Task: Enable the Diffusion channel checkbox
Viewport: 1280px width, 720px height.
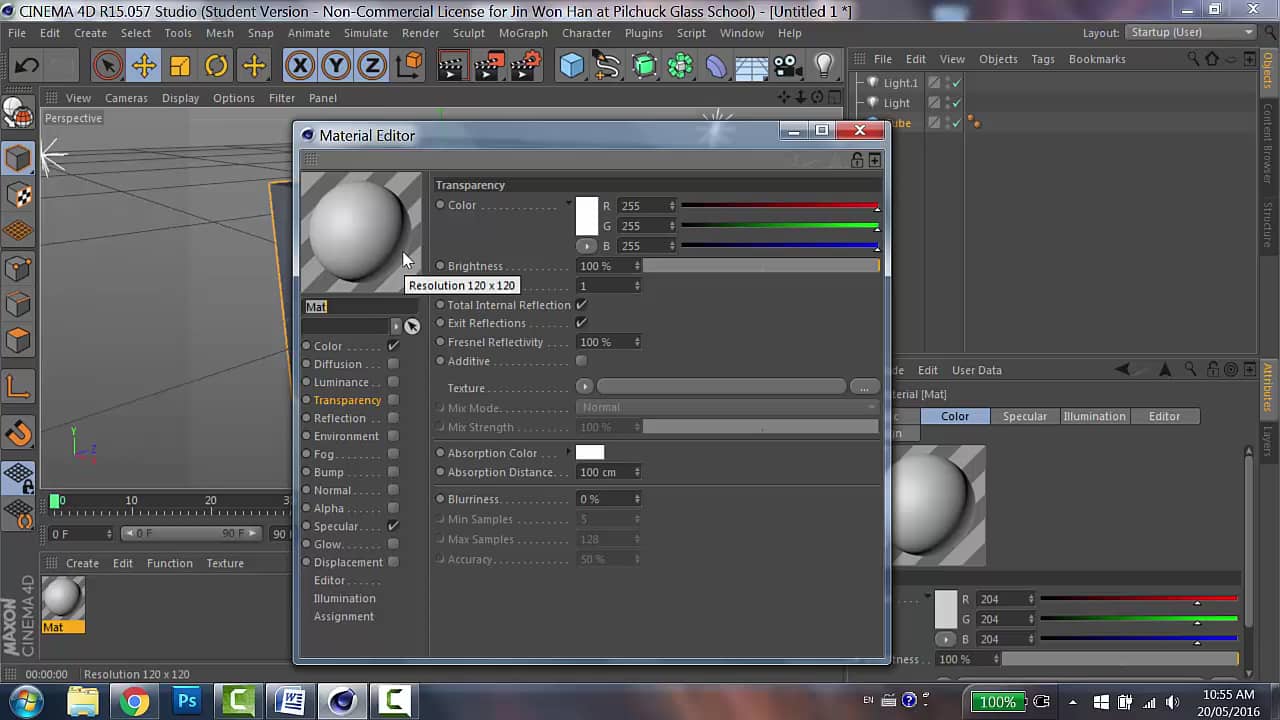Action: click(393, 364)
